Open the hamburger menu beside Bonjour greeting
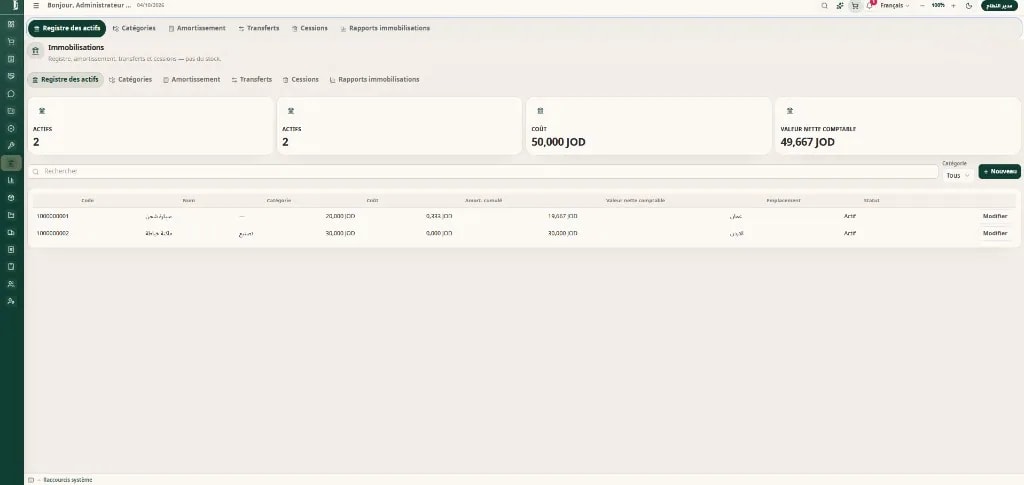 tap(36, 5)
